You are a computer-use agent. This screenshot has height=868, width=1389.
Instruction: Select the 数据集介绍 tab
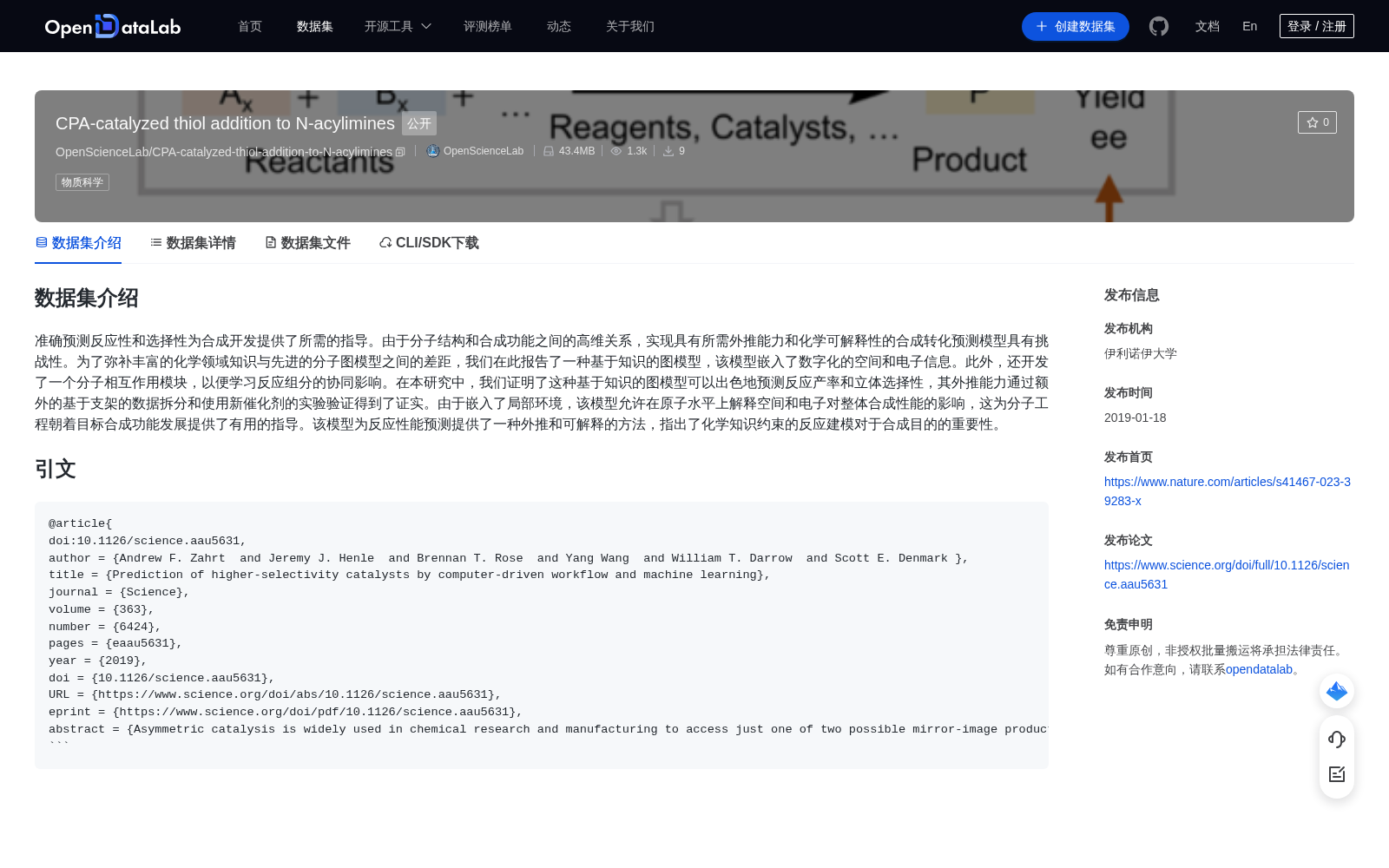tap(78, 243)
